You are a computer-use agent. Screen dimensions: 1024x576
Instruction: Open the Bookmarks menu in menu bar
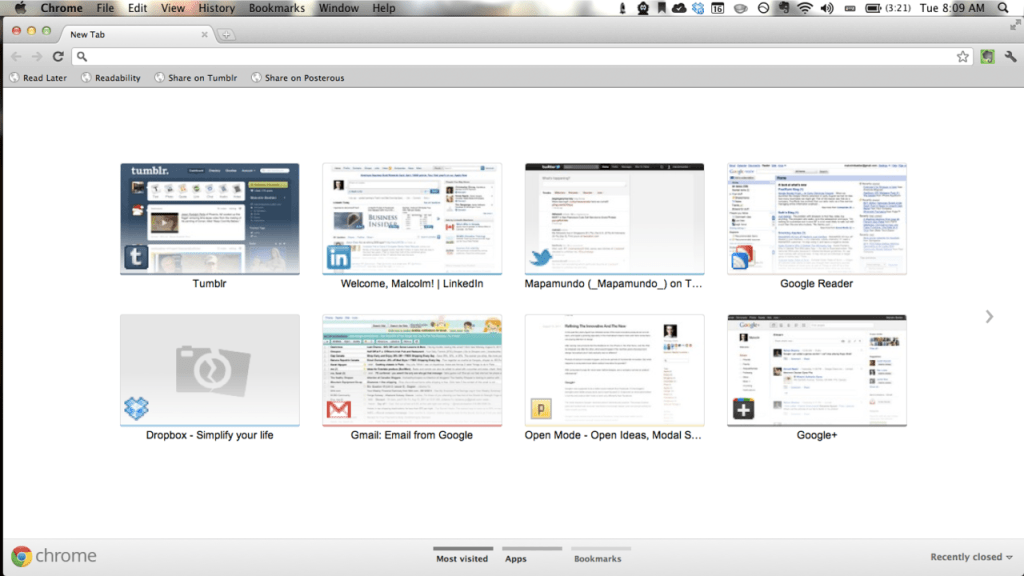(x=278, y=8)
